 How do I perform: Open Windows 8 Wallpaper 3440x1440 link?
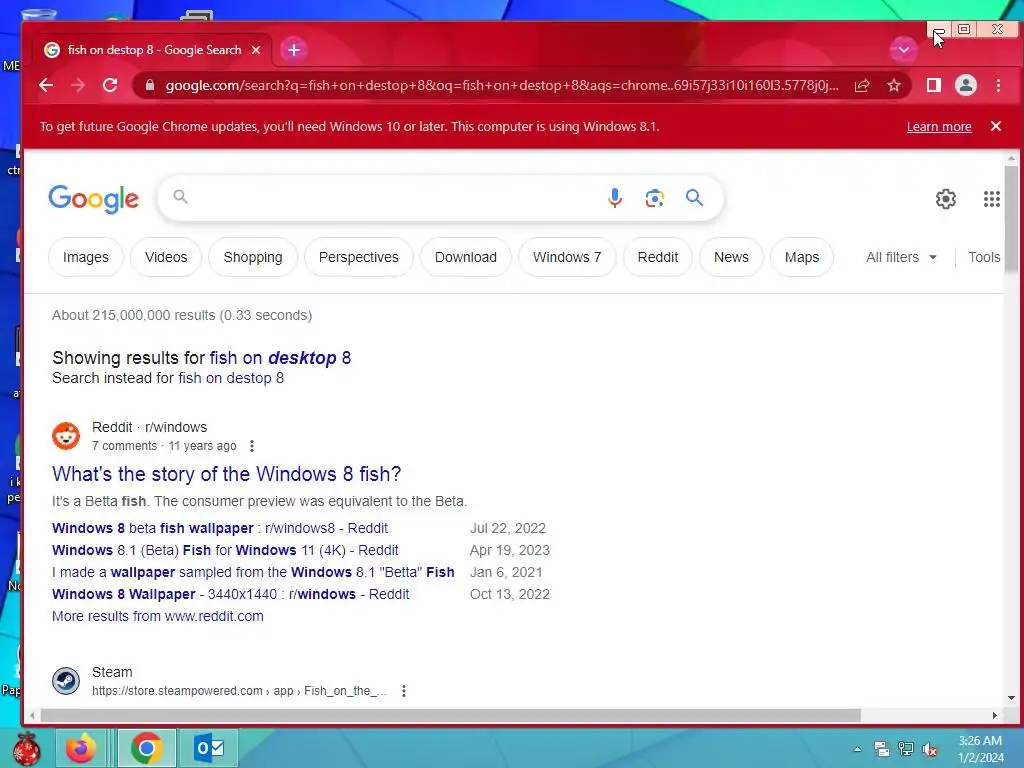[x=231, y=594]
